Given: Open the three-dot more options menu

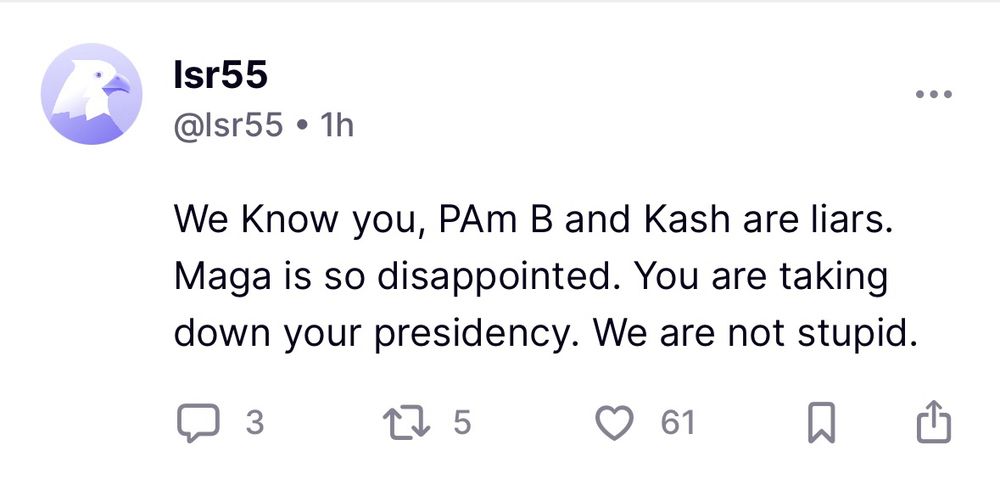Looking at the screenshot, I should (933, 94).
